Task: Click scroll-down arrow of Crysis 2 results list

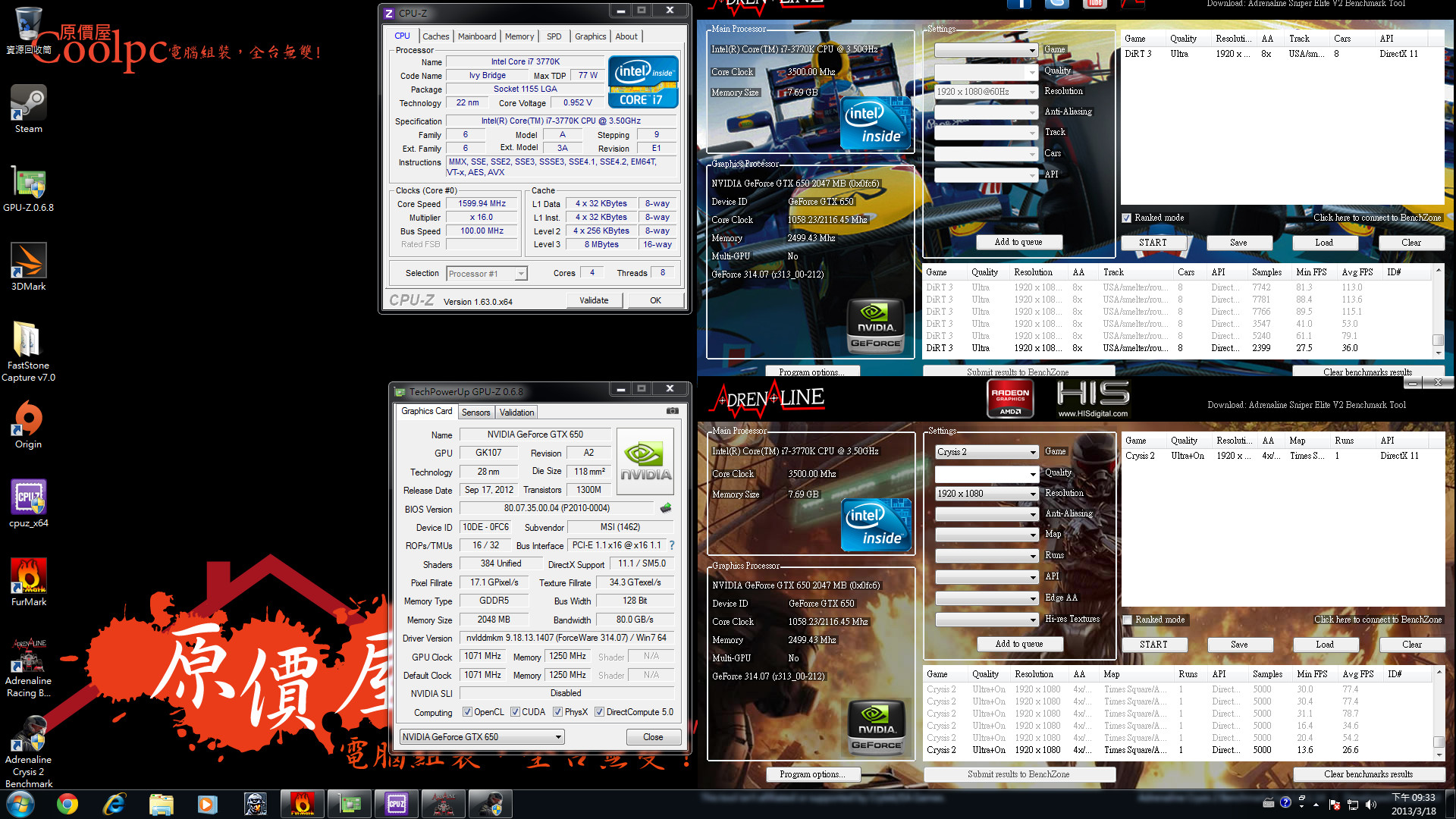Action: (x=1438, y=755)
